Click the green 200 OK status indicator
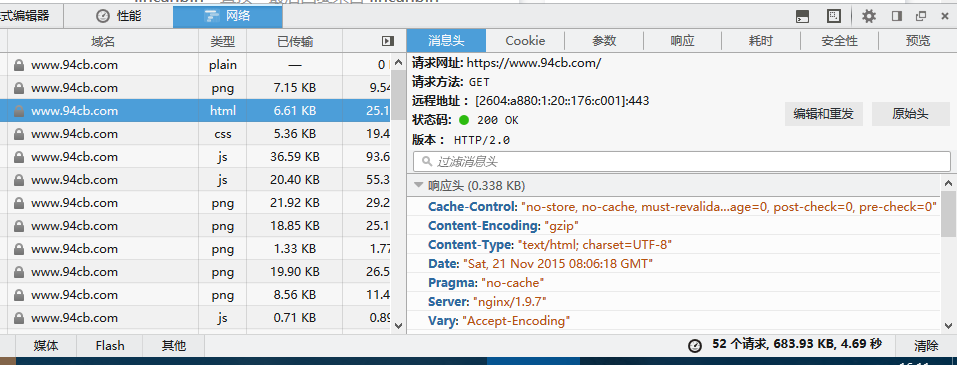This screenshot has width=957, height=365. coord(464,120)
